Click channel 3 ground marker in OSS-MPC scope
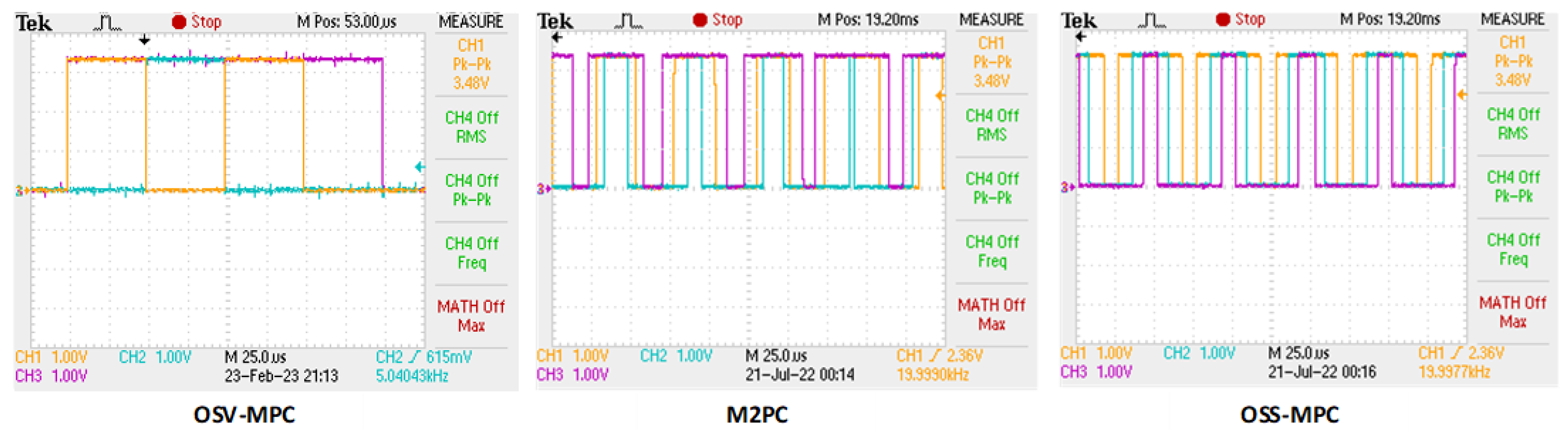The height and width of the screenshot is (431, 1568). click(1068, 187)
